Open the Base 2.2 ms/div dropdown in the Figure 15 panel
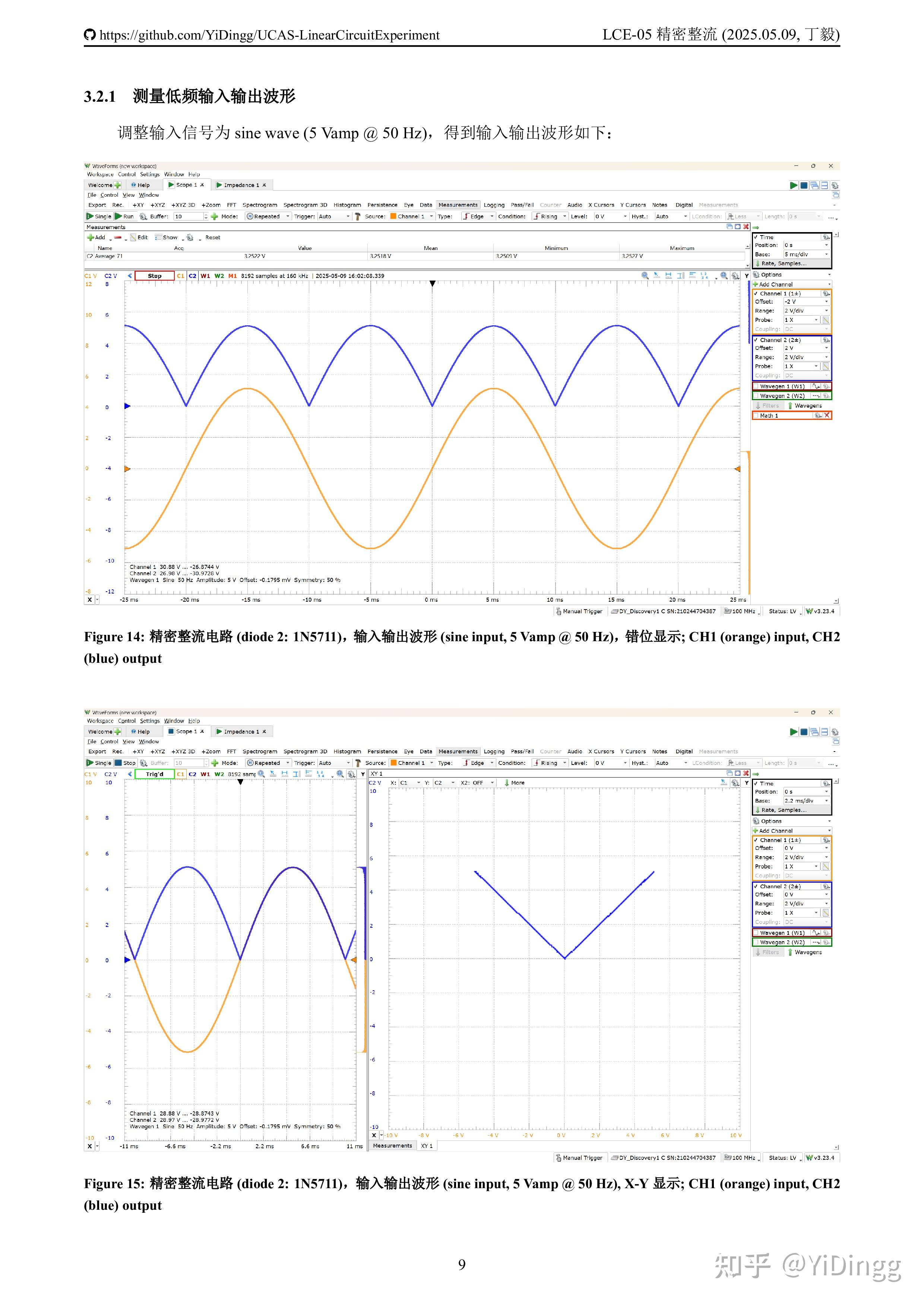924x1307 pixels. 807,800
